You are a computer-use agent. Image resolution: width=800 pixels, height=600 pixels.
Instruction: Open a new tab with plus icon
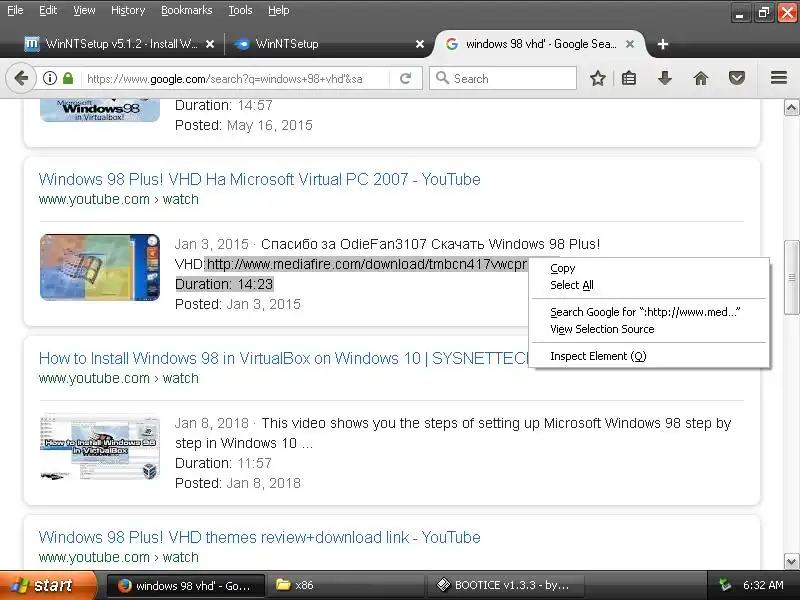(x=663, y=44)
